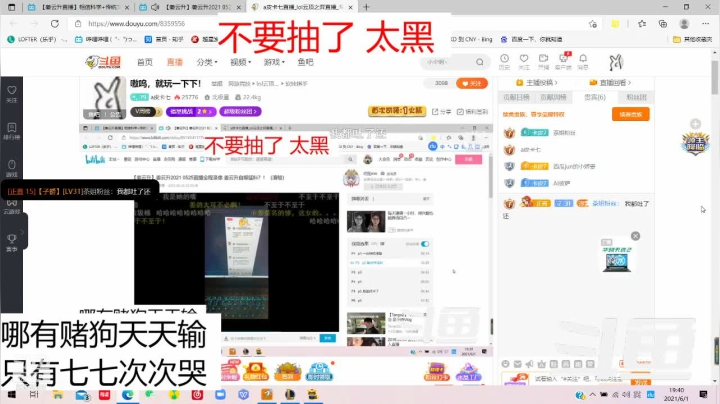Close the floating laptop ad
Image resolution: width=720 pixels, height=404 pixels.
pyautogui.click(x=635, y=236)
